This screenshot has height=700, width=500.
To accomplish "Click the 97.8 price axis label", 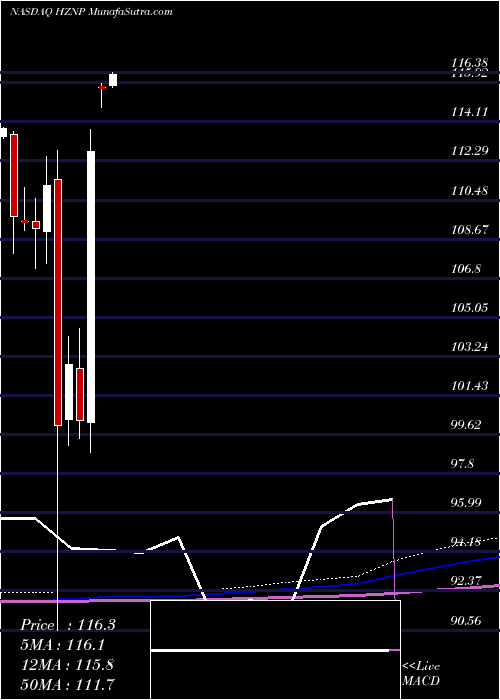I will point(463,464).
